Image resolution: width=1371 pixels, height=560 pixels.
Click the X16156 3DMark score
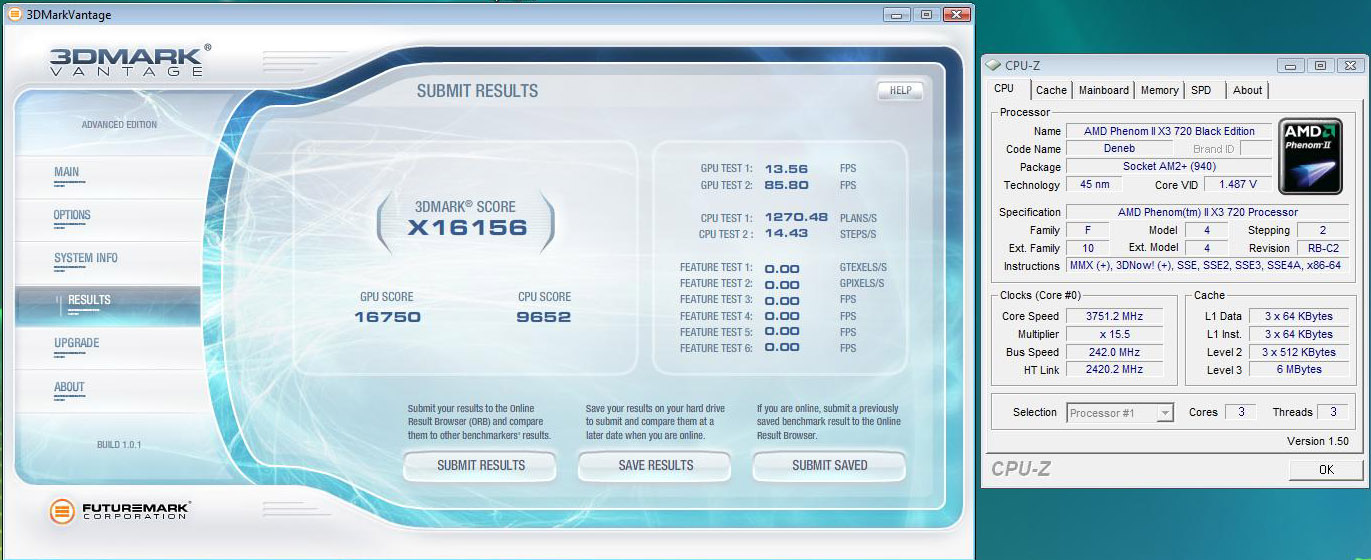(466, 228)
